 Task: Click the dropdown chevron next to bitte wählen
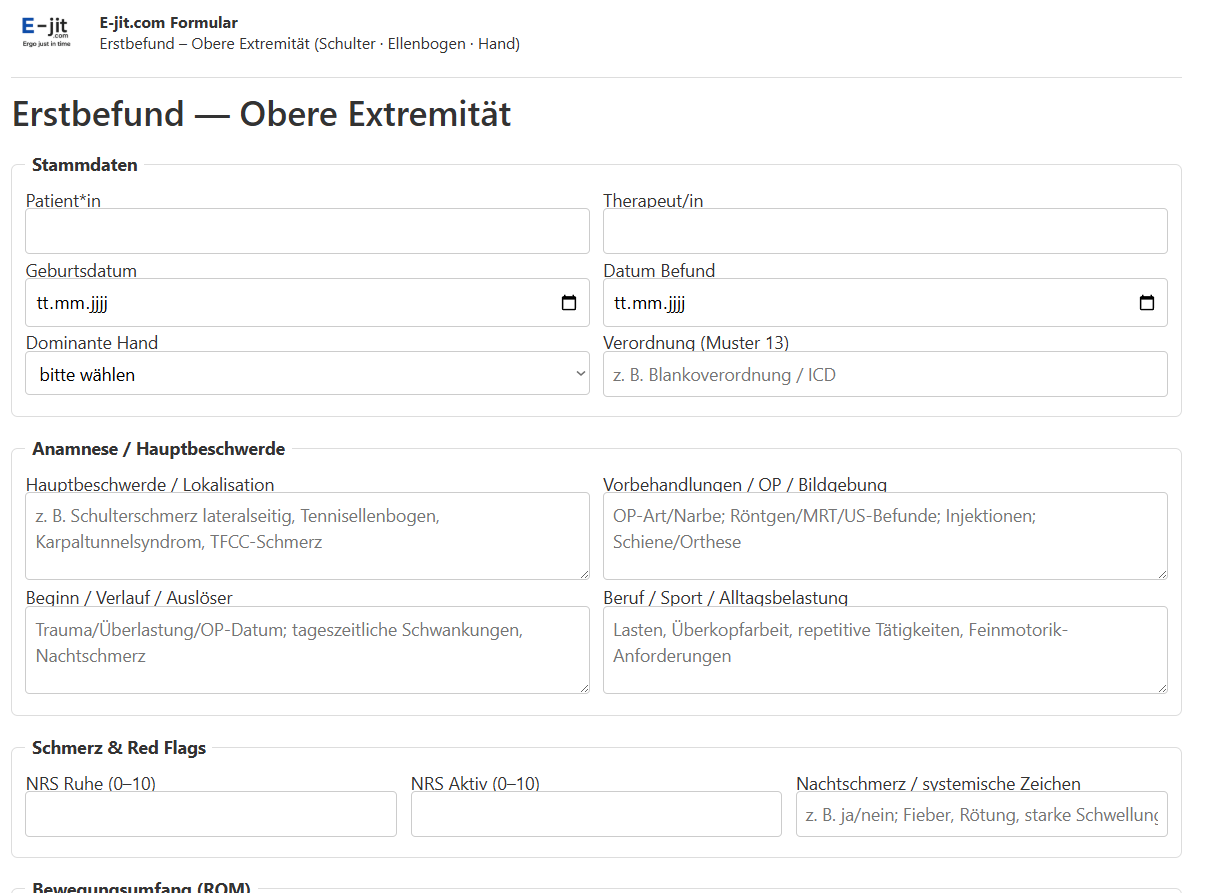[580, 374]
